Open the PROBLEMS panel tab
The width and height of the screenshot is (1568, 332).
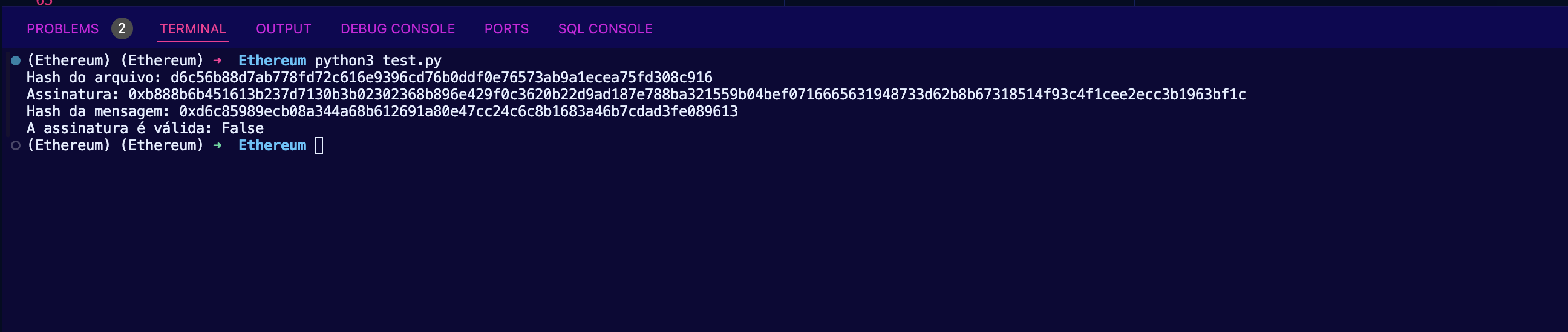coord(63,28)
